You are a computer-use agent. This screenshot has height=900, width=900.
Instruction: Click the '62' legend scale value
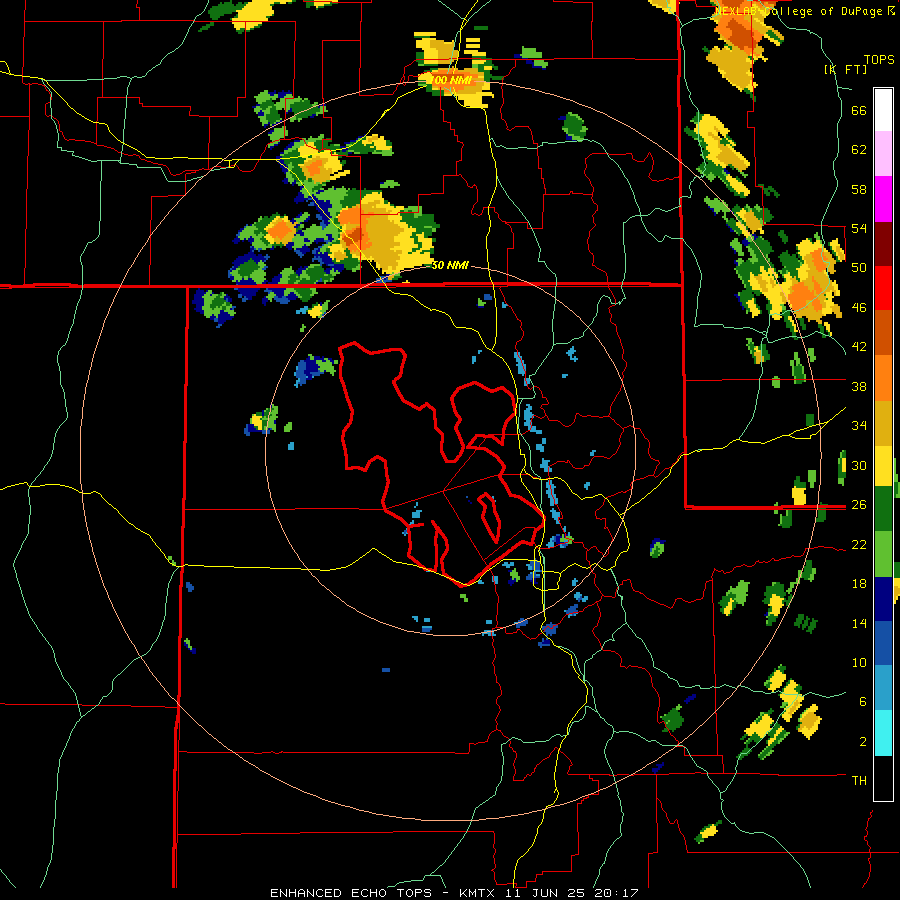click(x=859, y=150)
